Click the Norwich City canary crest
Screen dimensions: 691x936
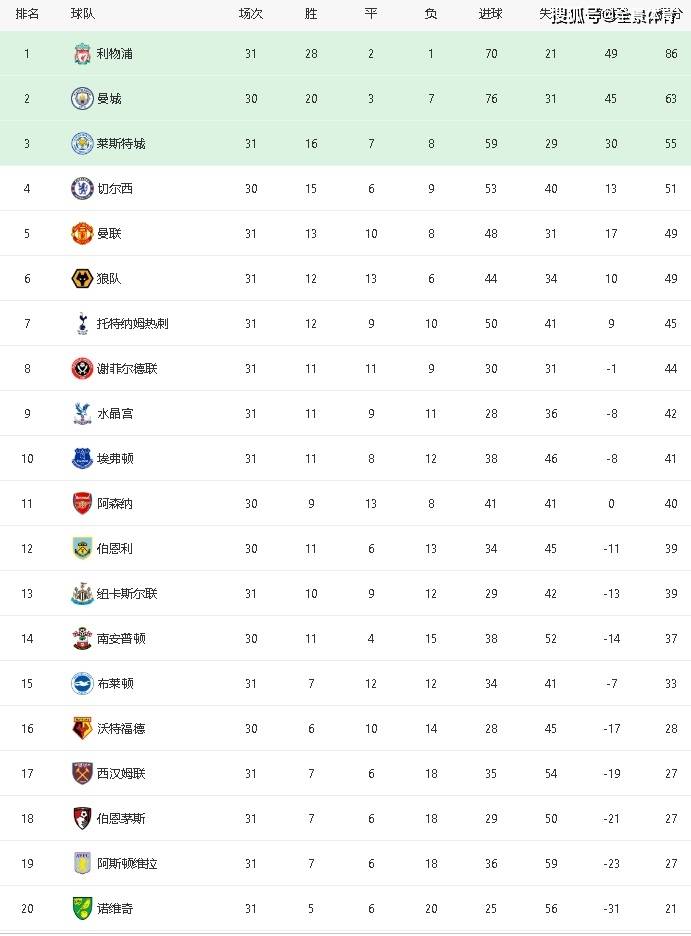coord(82,909)
